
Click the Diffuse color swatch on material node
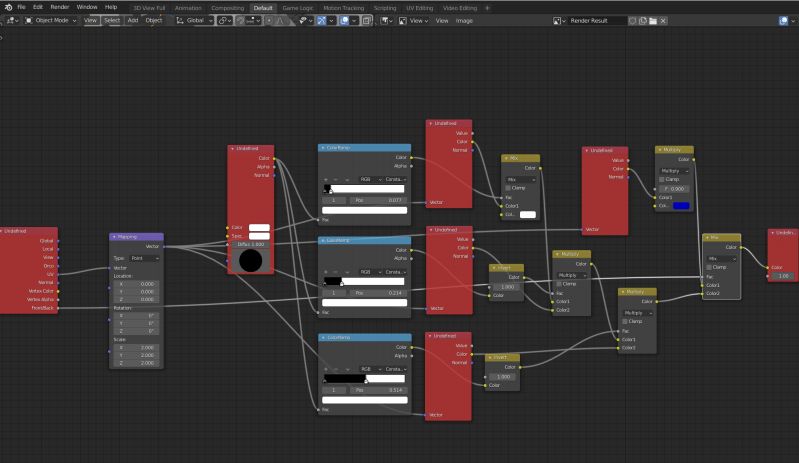tap(259, 228)
